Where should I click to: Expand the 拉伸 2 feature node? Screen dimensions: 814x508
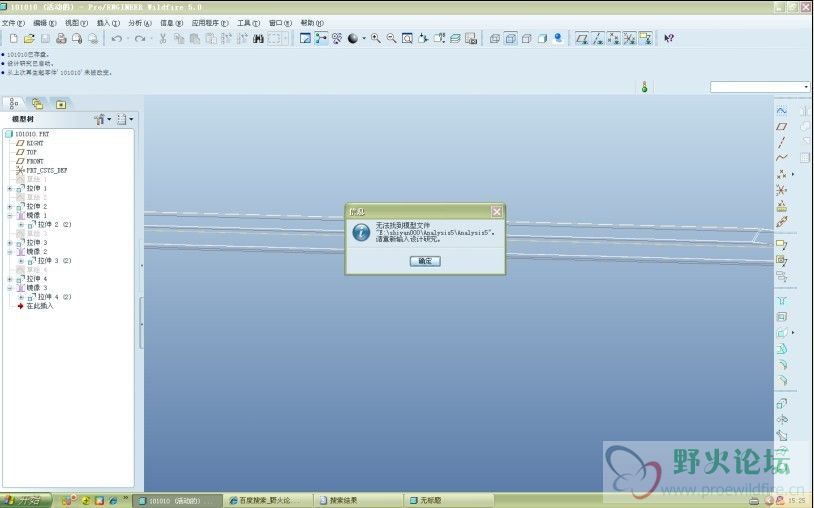pyautogui.click(x=10, y=207)
